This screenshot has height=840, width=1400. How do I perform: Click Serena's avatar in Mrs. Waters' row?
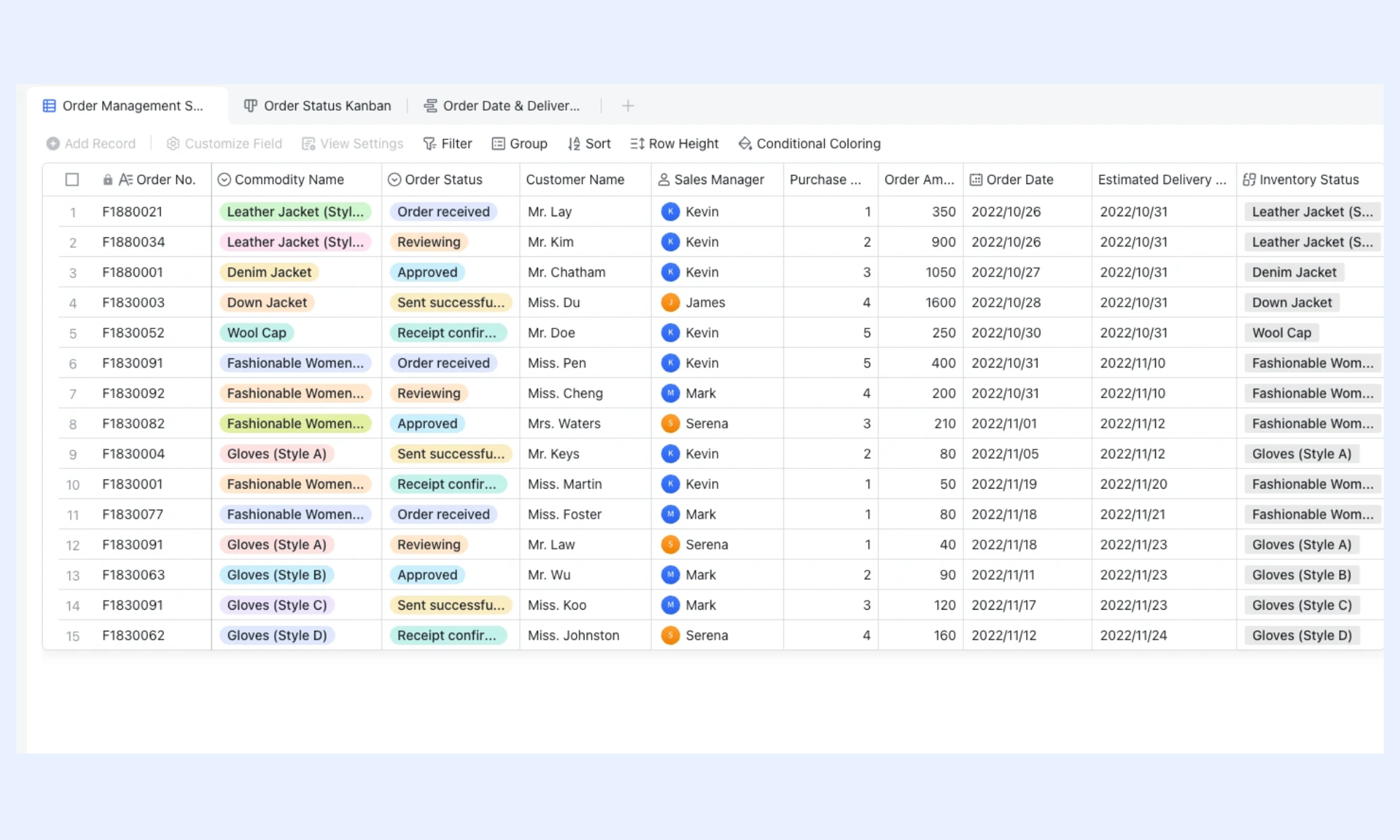click(x=671, y=423)
